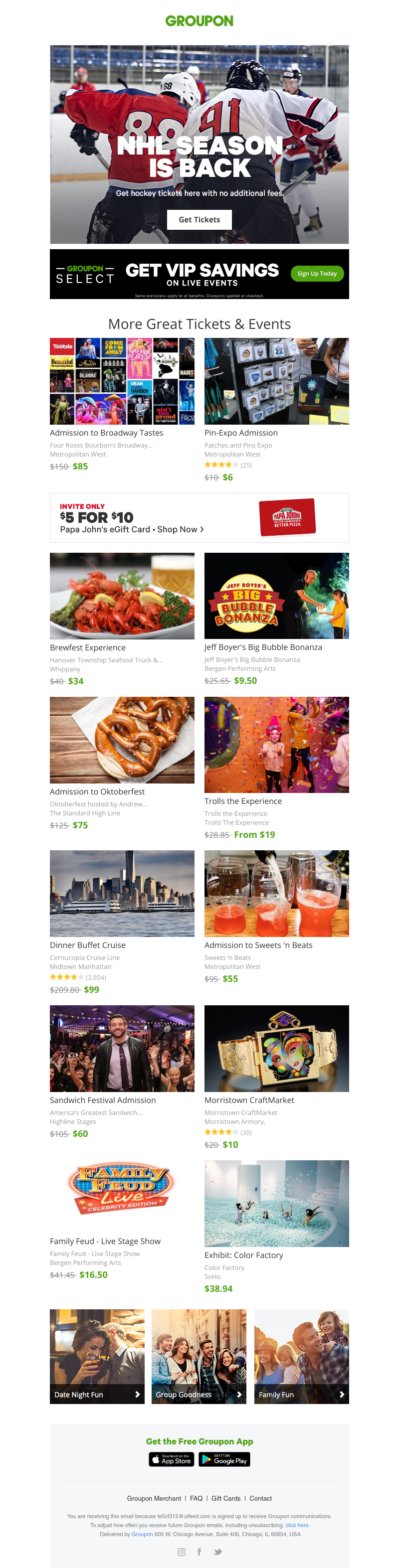The height and width of the screenshot is (1568, 399).
Task: Click the Facebook icon in footer
Action: click(x=199, y=1552)
